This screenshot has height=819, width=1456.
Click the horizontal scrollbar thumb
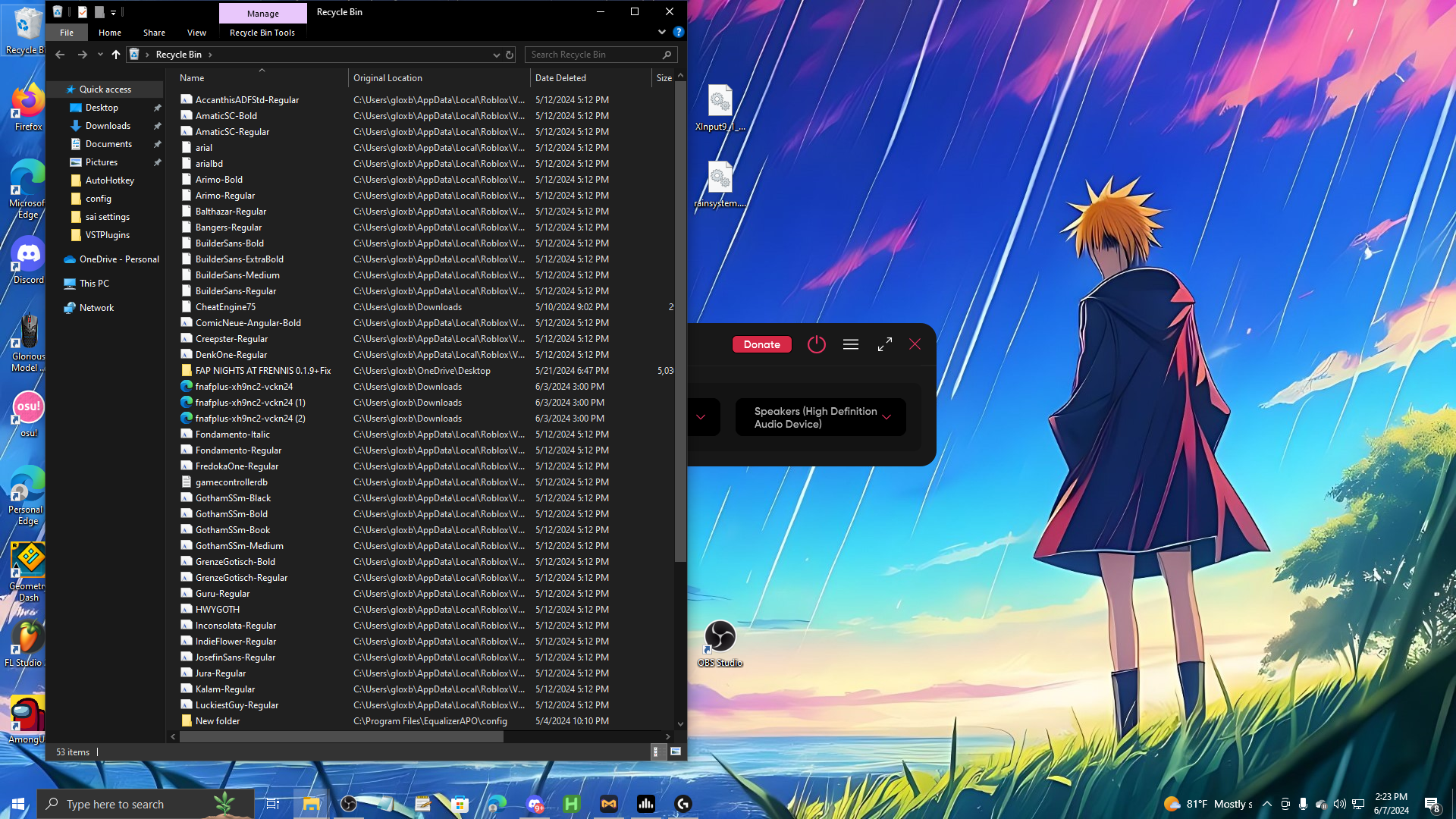[341, 736]
